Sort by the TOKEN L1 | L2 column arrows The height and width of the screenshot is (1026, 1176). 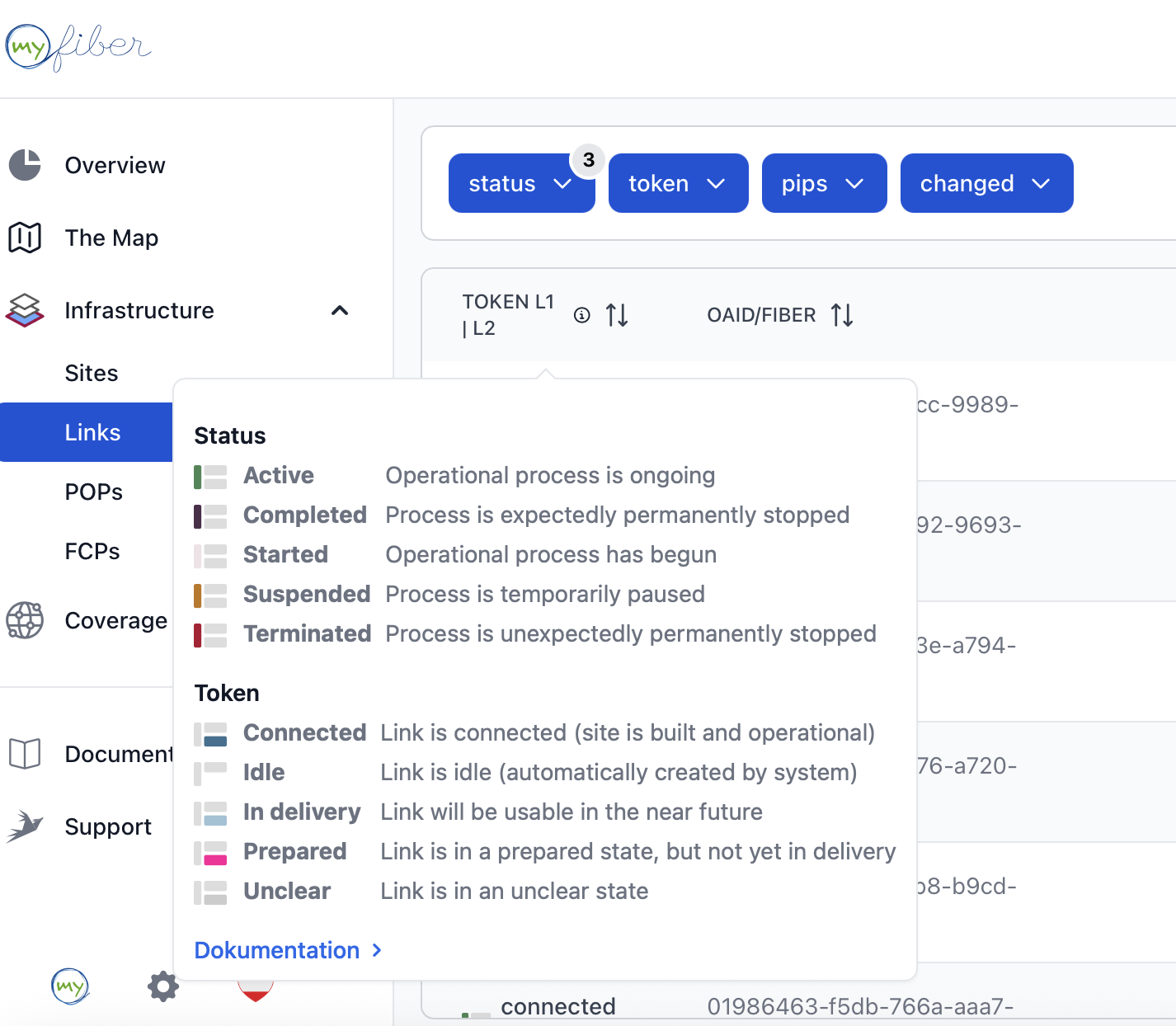pos(617,315)
